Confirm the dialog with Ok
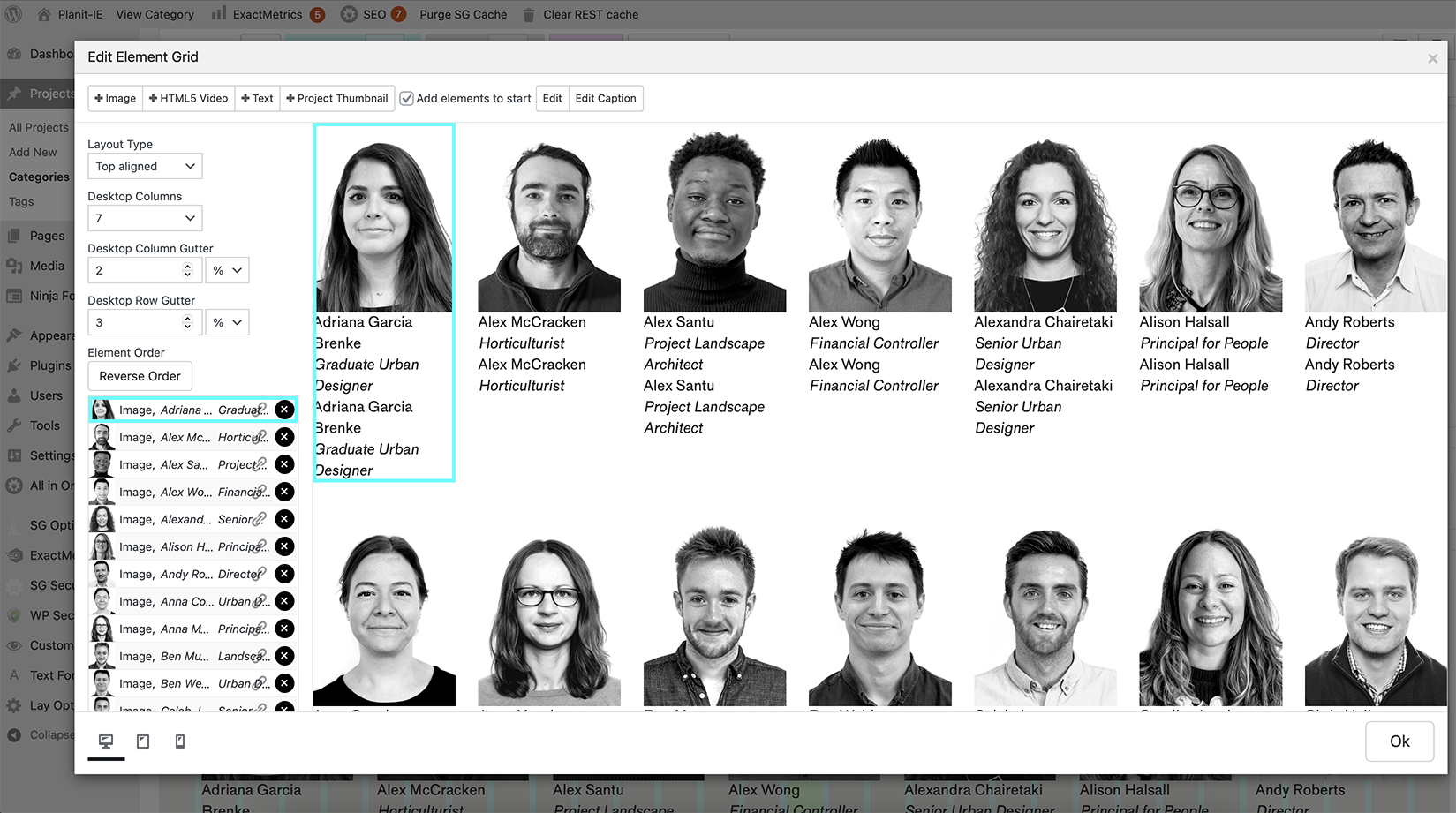The width and height of the screenshot is (1456, 813). 1399,741
